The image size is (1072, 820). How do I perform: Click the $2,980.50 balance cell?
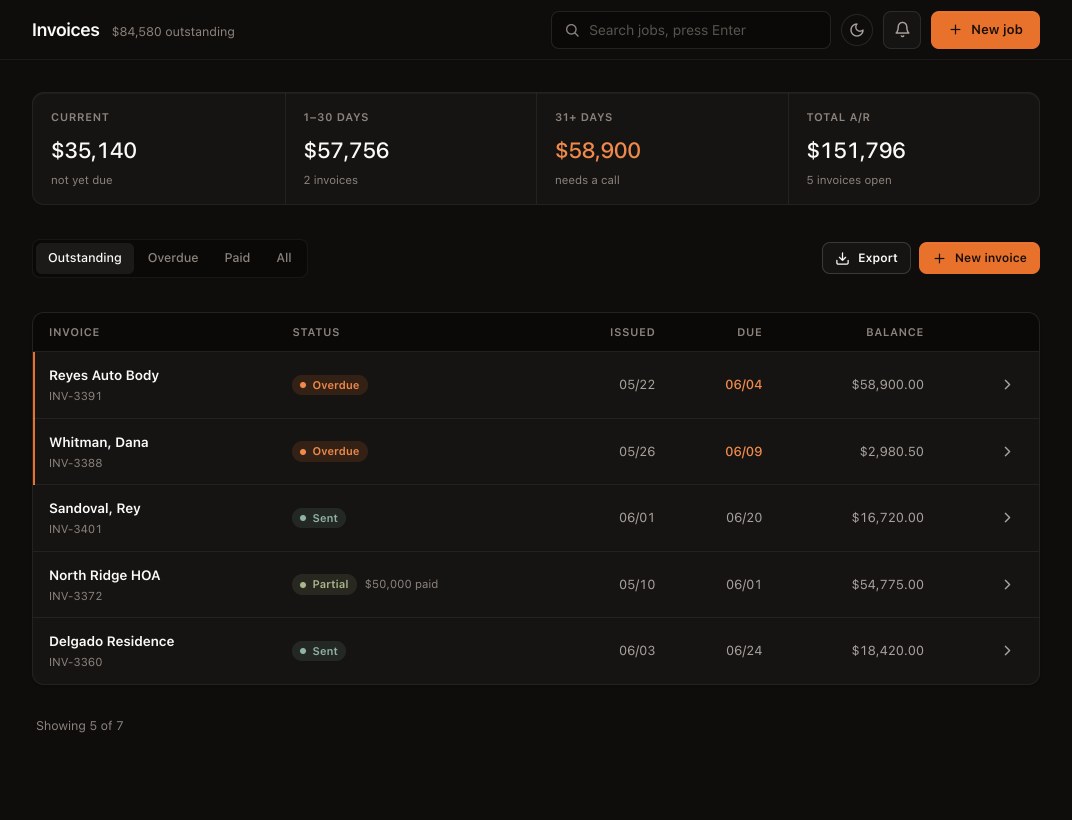(892, 451)
